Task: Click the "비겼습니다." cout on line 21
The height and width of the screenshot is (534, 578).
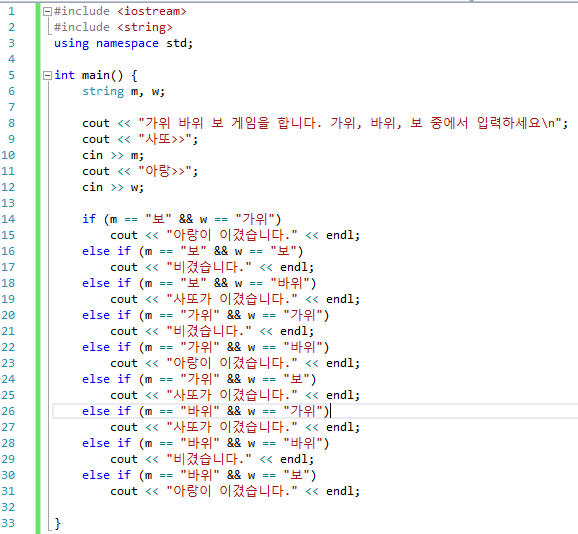Action: pyautogui.click(x=212, y=331)
